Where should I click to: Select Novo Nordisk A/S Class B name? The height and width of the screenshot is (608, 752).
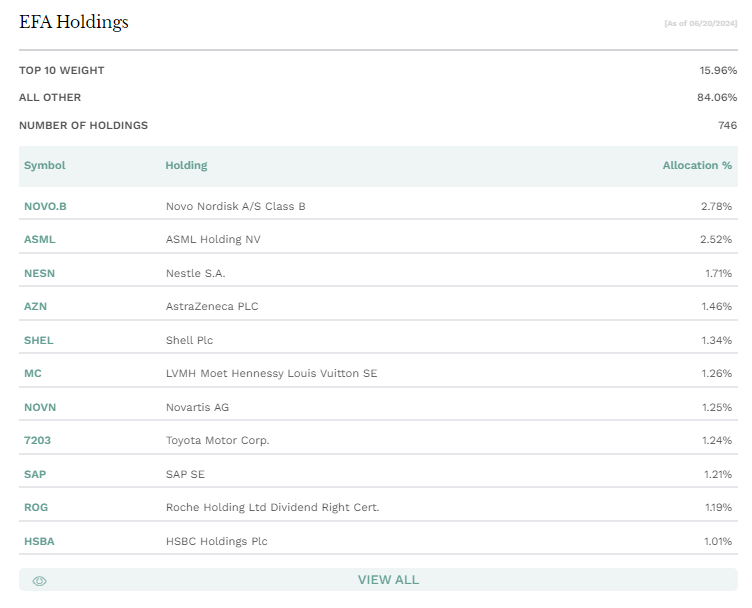[235, 206]
